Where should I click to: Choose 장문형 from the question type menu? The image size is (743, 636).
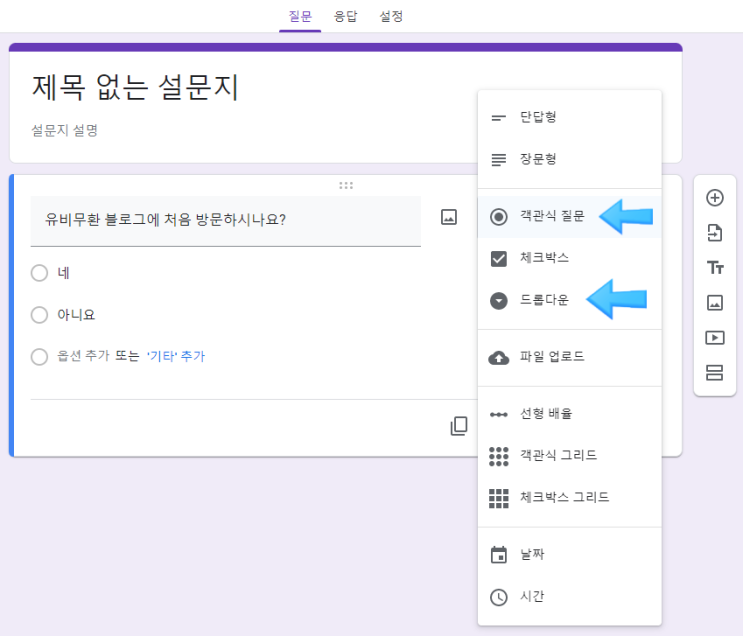[570, 159]
